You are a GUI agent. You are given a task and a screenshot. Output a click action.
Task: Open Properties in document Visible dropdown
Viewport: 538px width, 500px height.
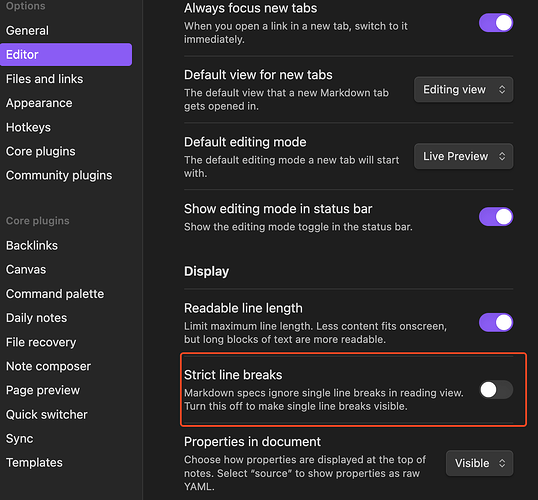point(480,463)
